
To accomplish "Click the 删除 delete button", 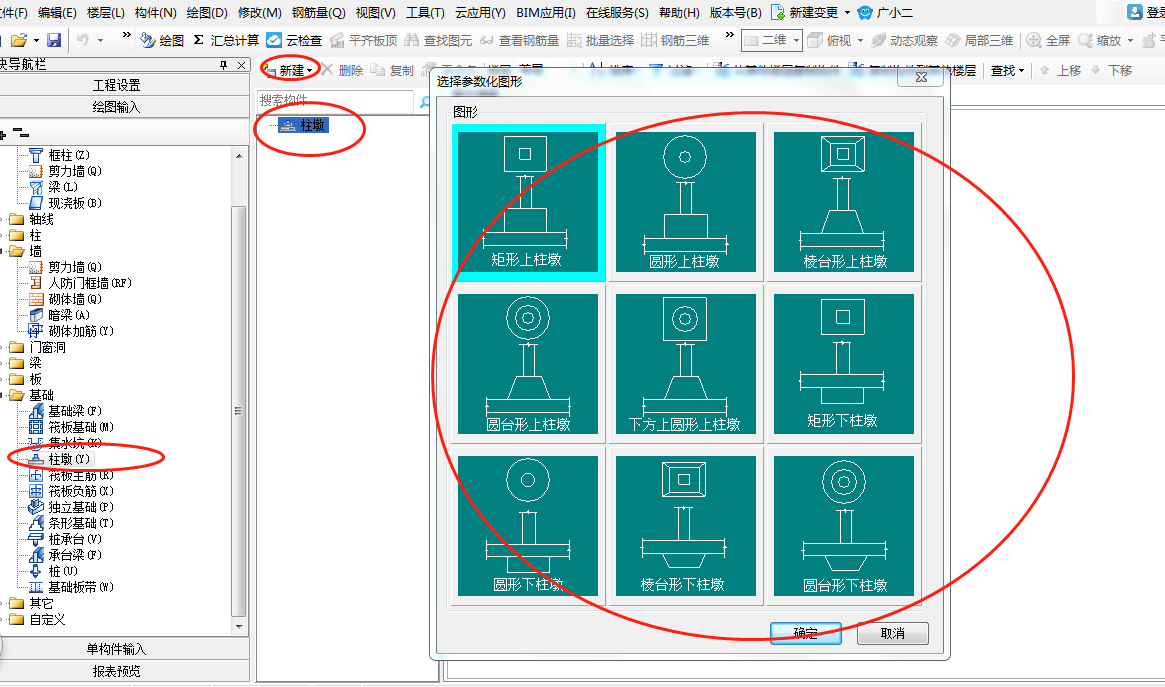I will (x=343, y=71).
